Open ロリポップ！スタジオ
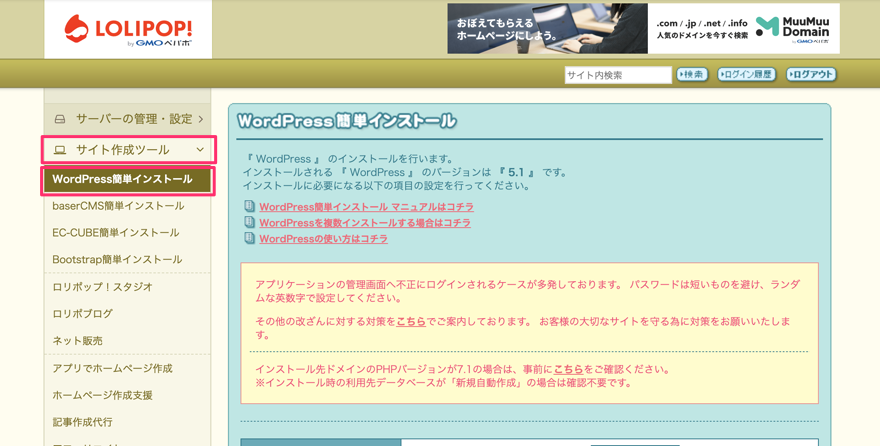Image resolution: width=880 pixels, height=446 pixels. click(103, 287)
